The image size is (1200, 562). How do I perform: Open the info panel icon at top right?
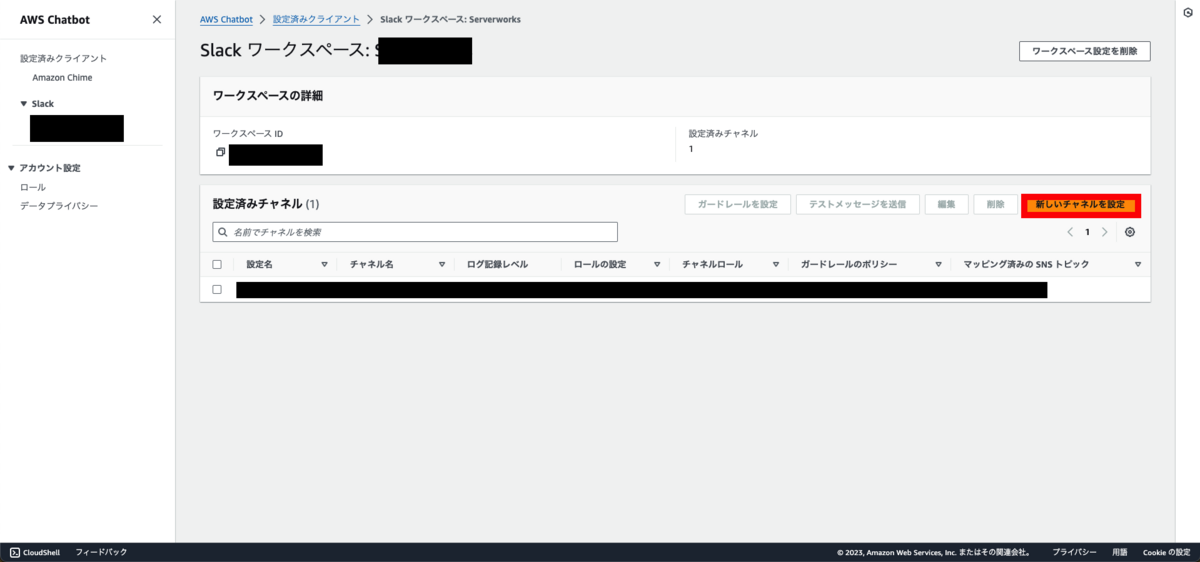1186,11
